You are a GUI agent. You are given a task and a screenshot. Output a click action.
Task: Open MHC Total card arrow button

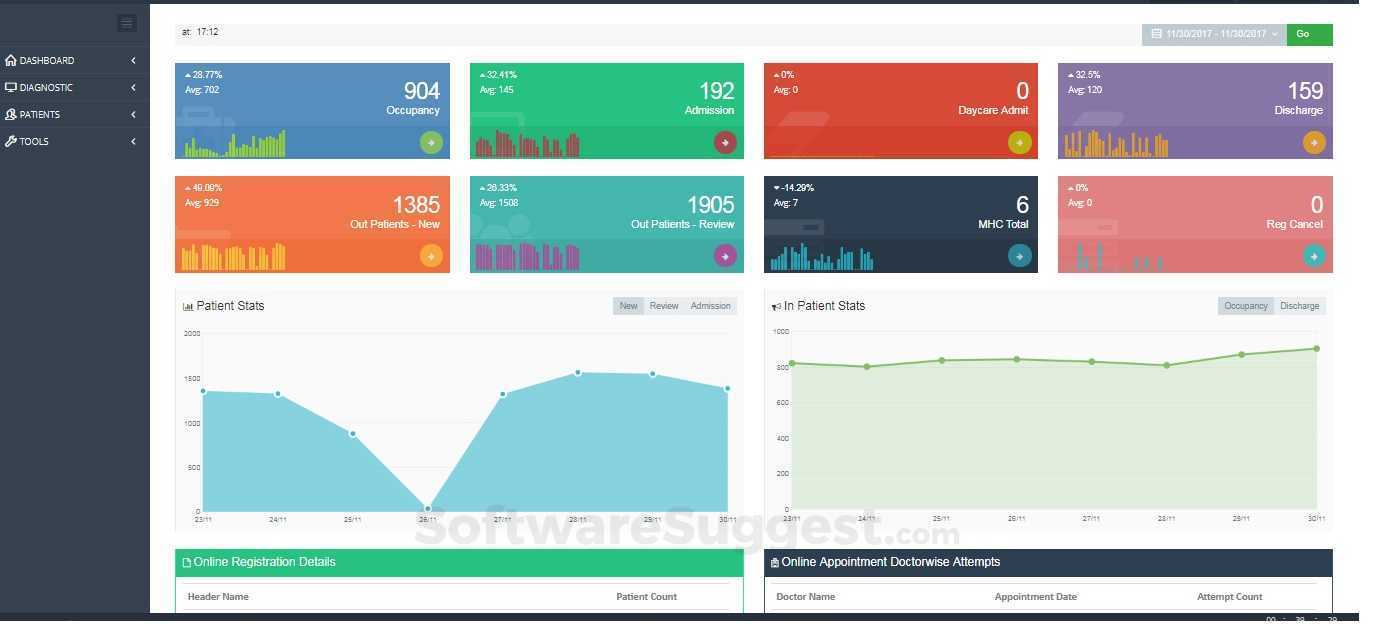tap(1019, 256)
